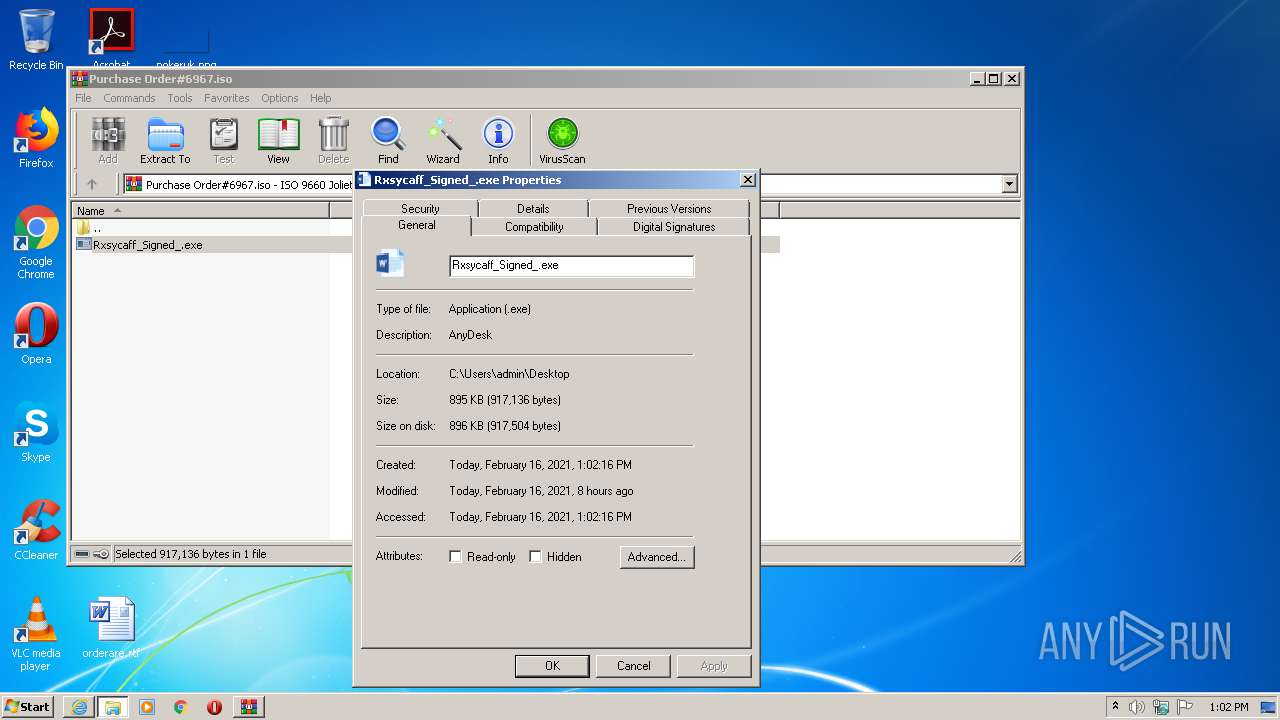
Task: Open the View tool in WinRAR
Action: (278, 141)
